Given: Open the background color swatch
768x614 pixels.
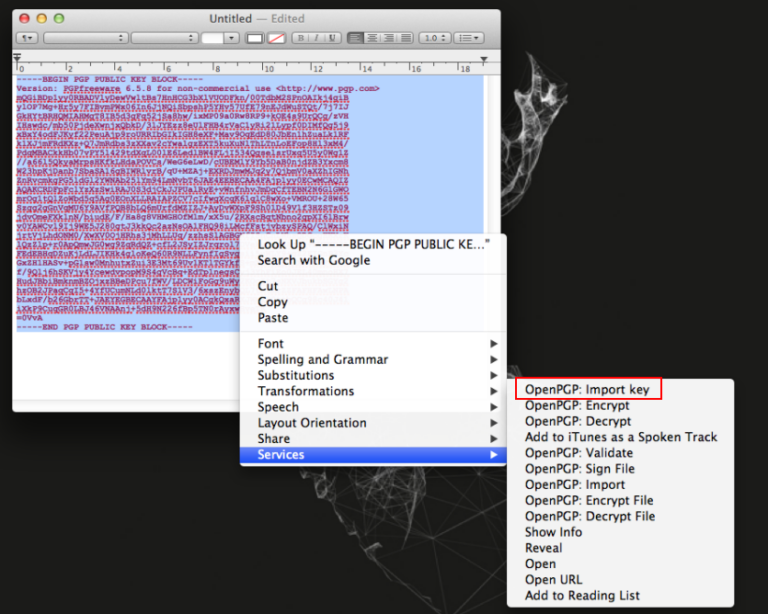Looking at the screenshot, I should tap(277, 38).
